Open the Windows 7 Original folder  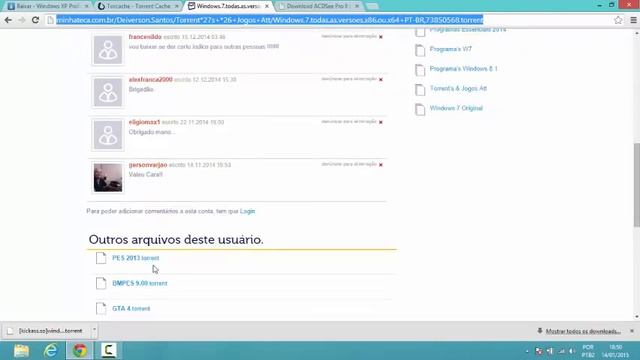[x=456, y=108]
